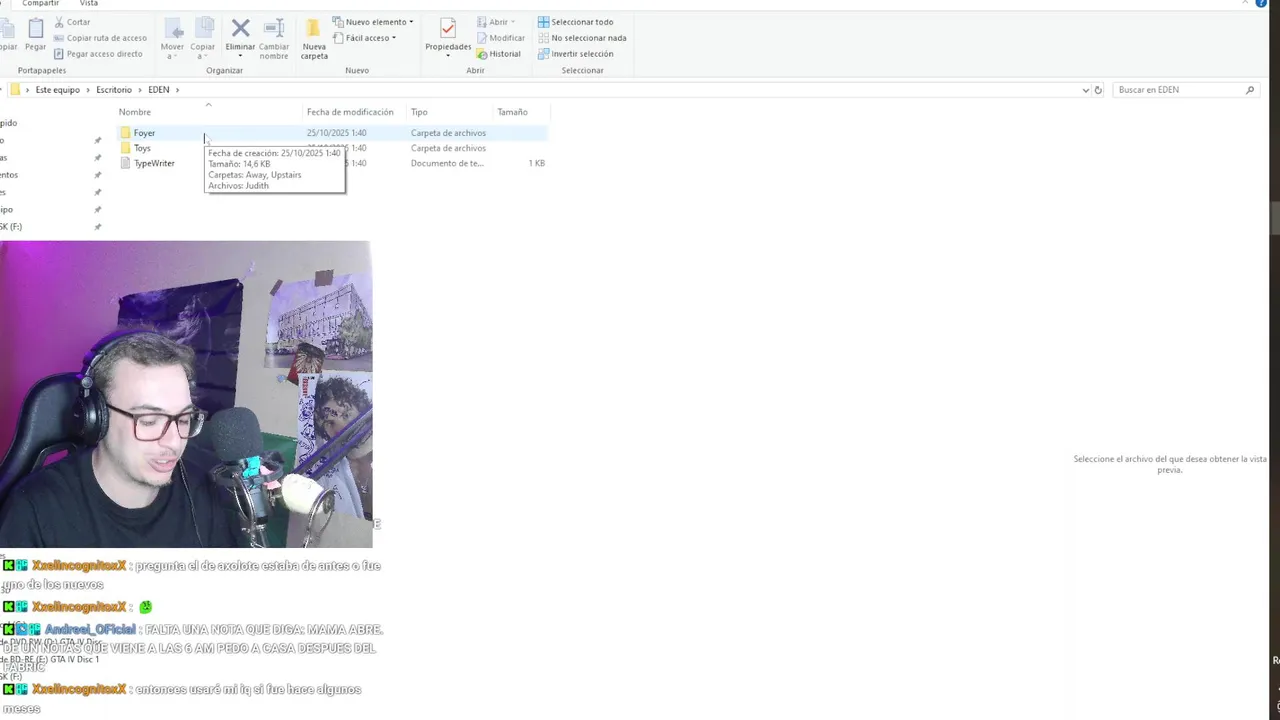
Task: Sort by the Tipo column header
Action: pos(419,112)
